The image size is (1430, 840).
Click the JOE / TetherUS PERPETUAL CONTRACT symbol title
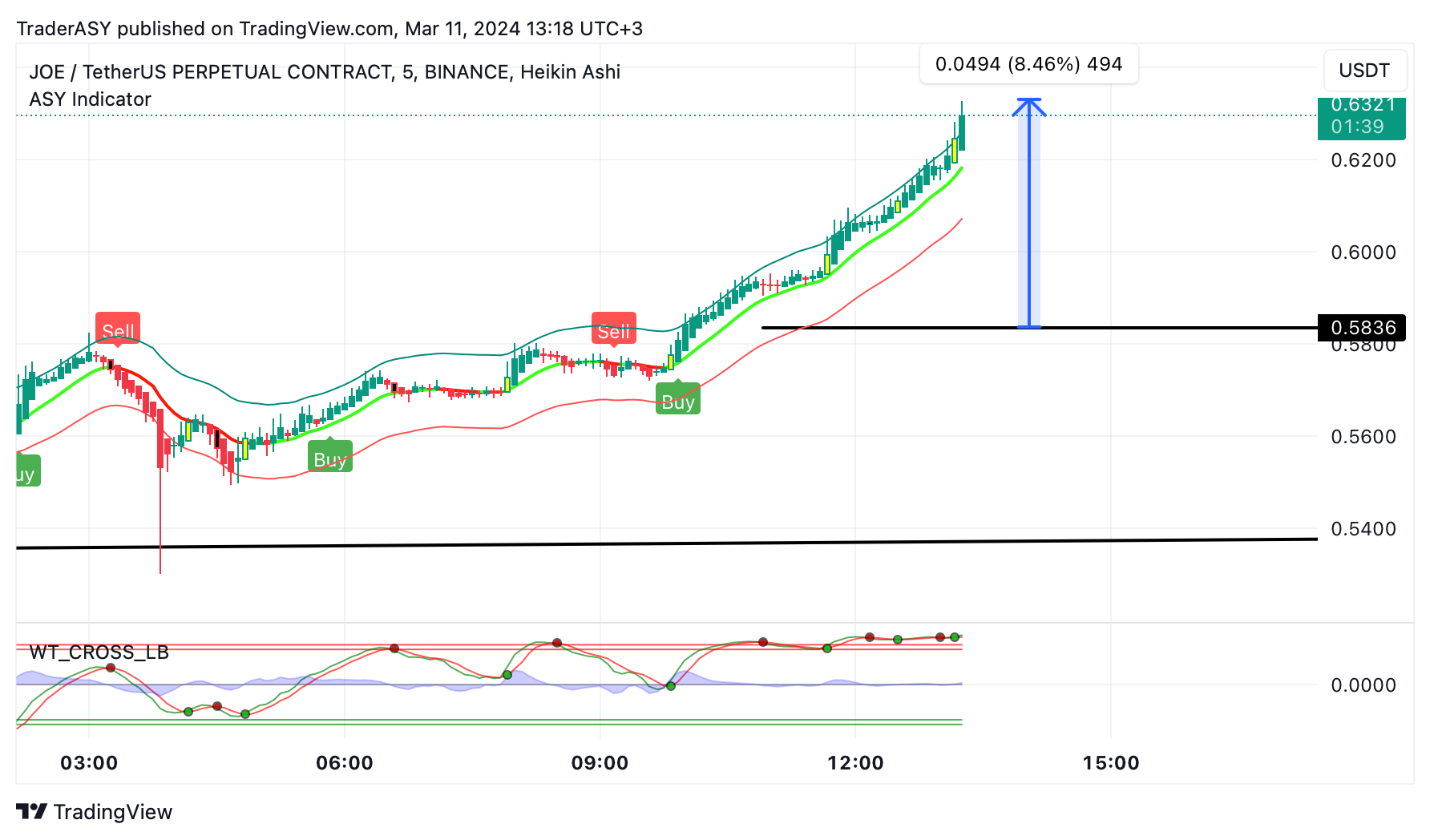pos(325,72)
